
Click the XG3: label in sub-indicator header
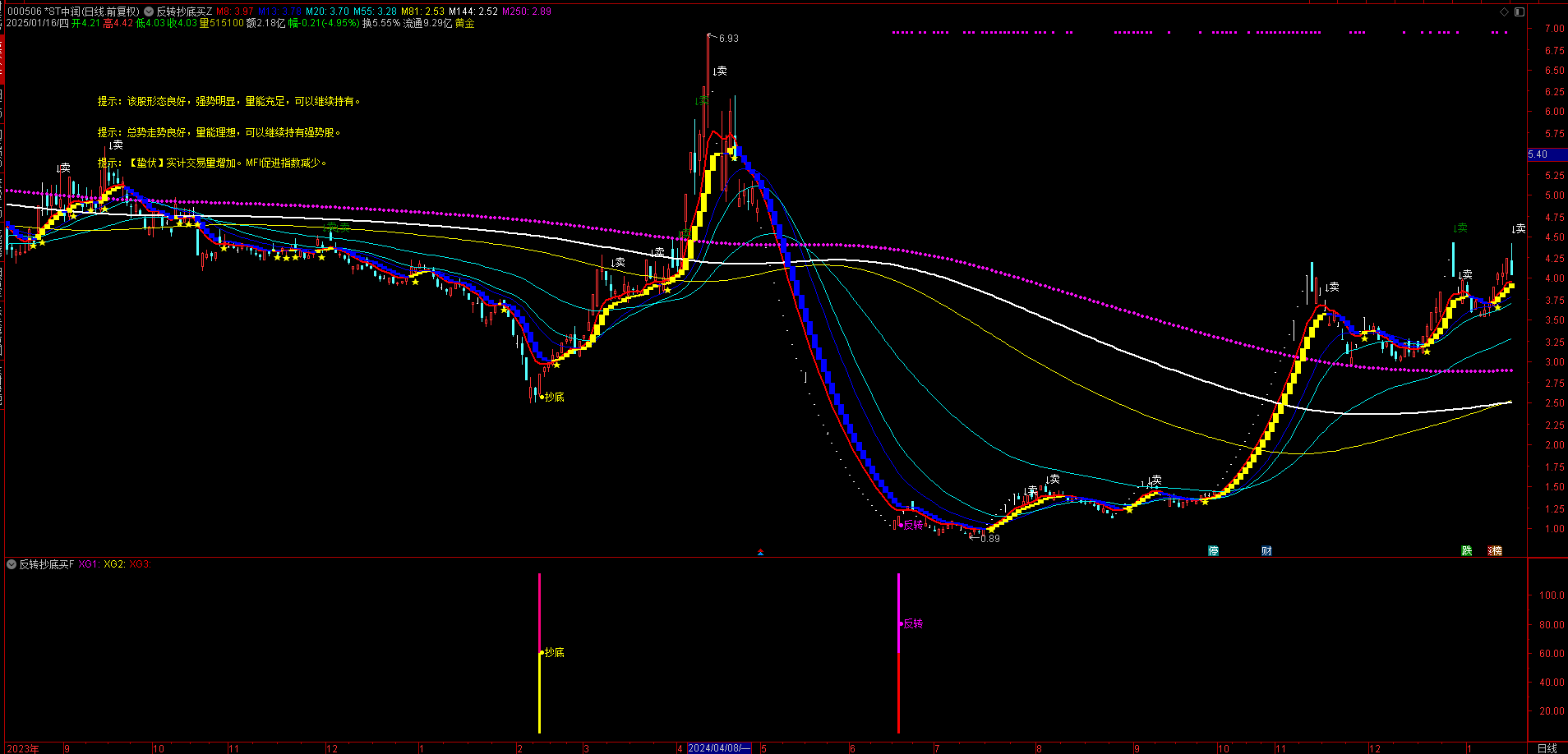coord(141,564)
